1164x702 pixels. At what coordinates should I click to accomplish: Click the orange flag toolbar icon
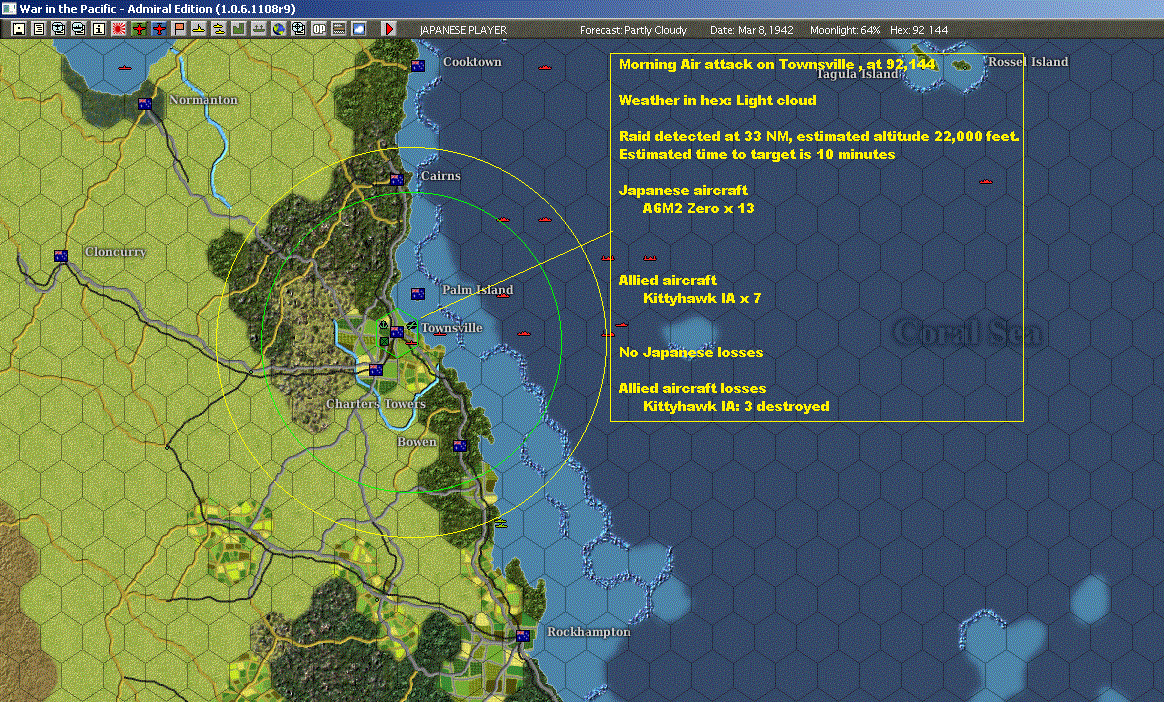click(179, 29)
